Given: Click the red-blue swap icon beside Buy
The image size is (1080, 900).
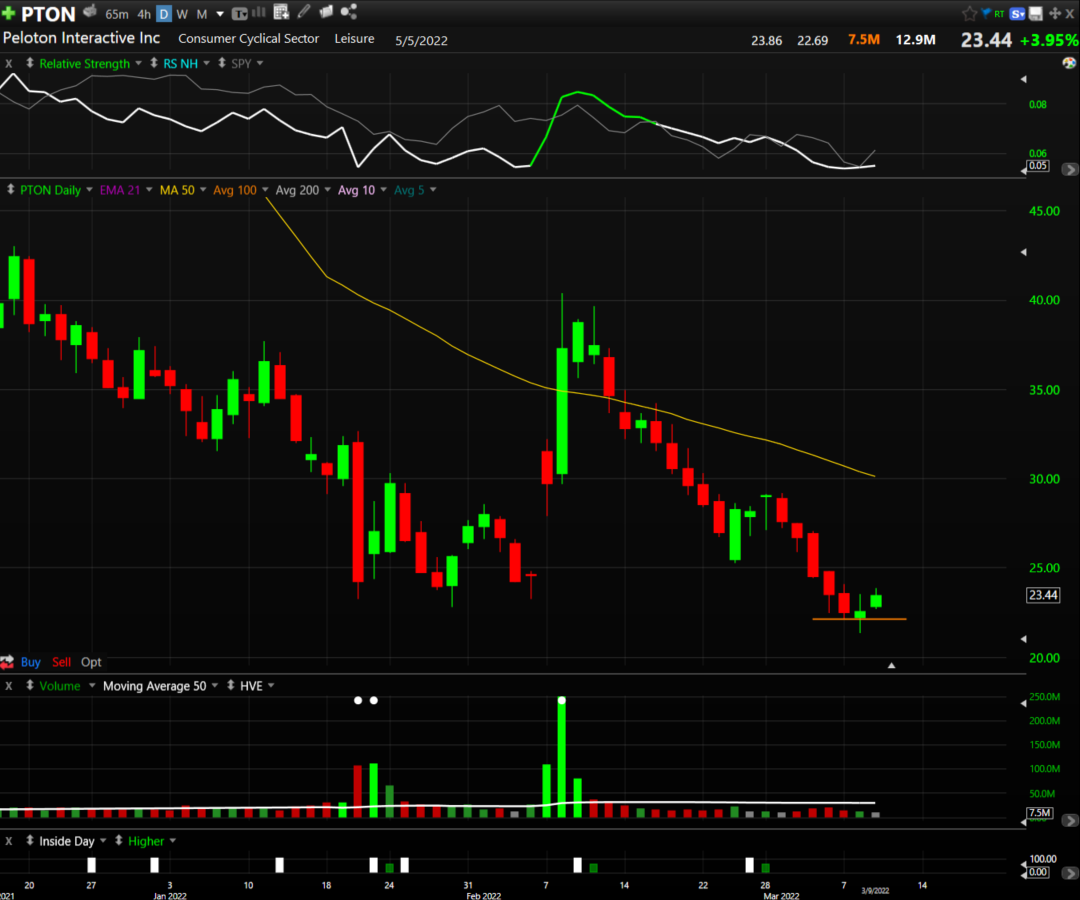Looking at the screenshot, I should (x=7, y=662).
